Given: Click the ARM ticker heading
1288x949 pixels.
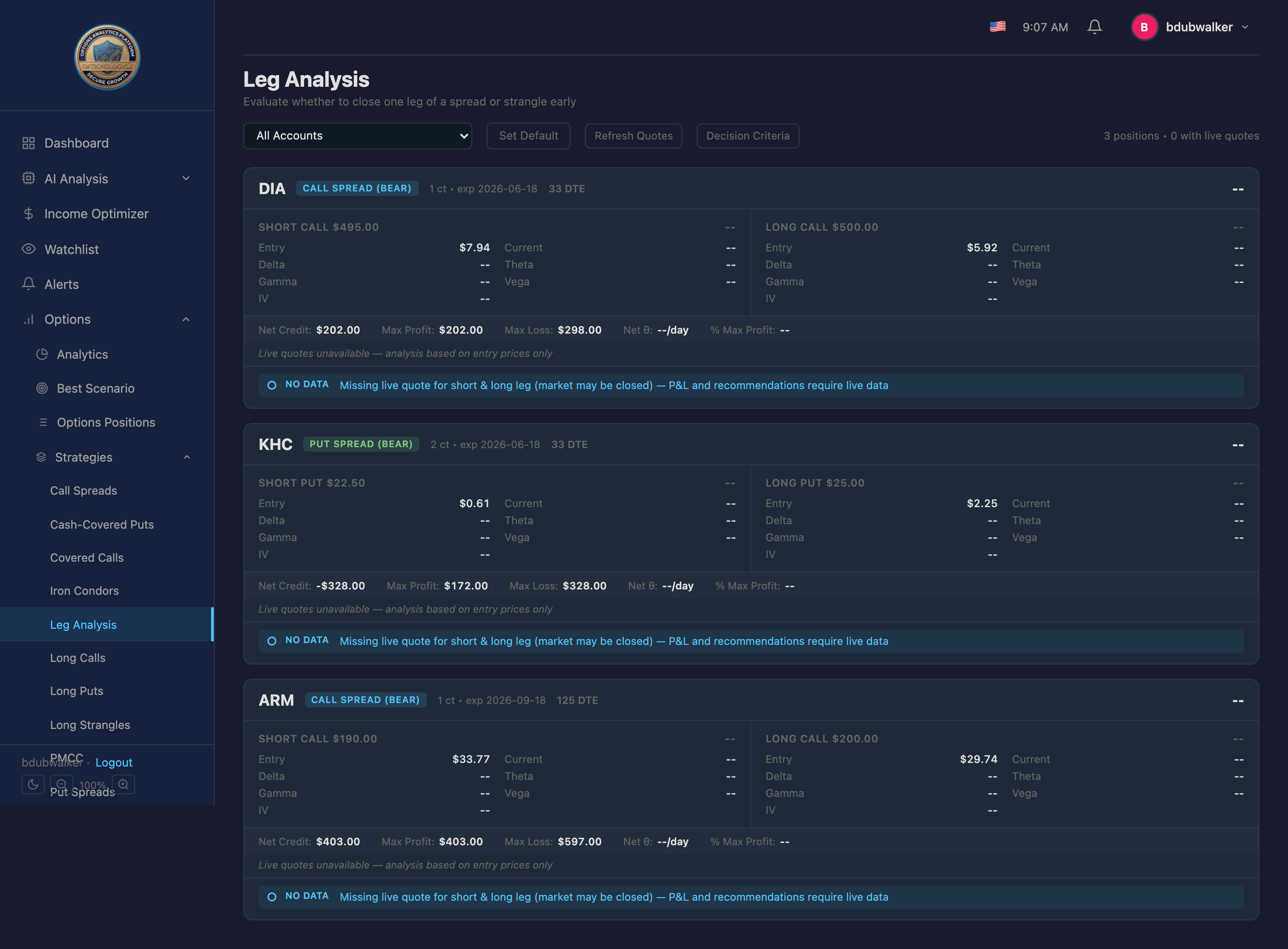Looking at the screenshot, I should pyautogui.click(x=276, y=700).
